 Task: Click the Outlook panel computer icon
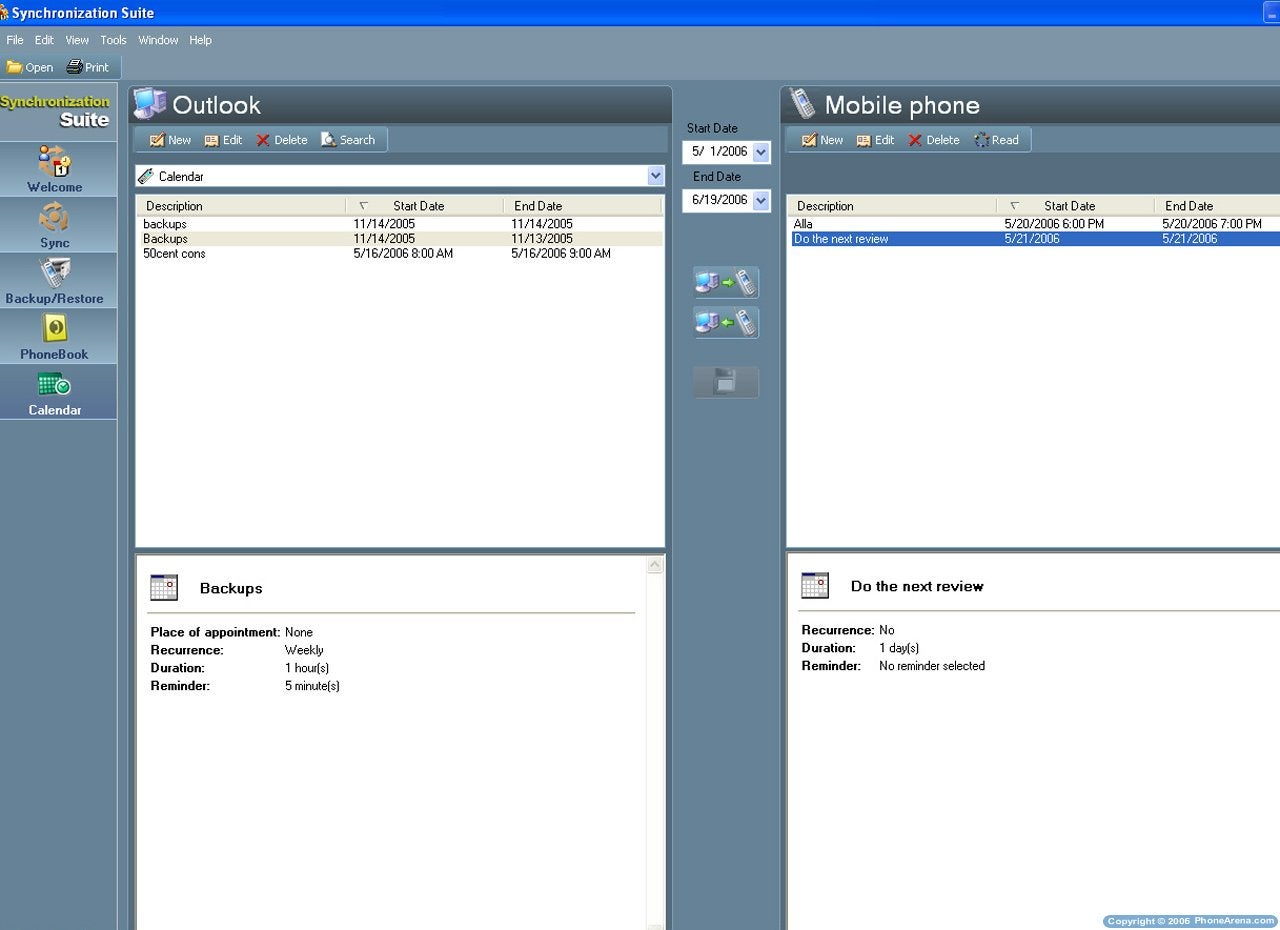(x=150, y=104)
